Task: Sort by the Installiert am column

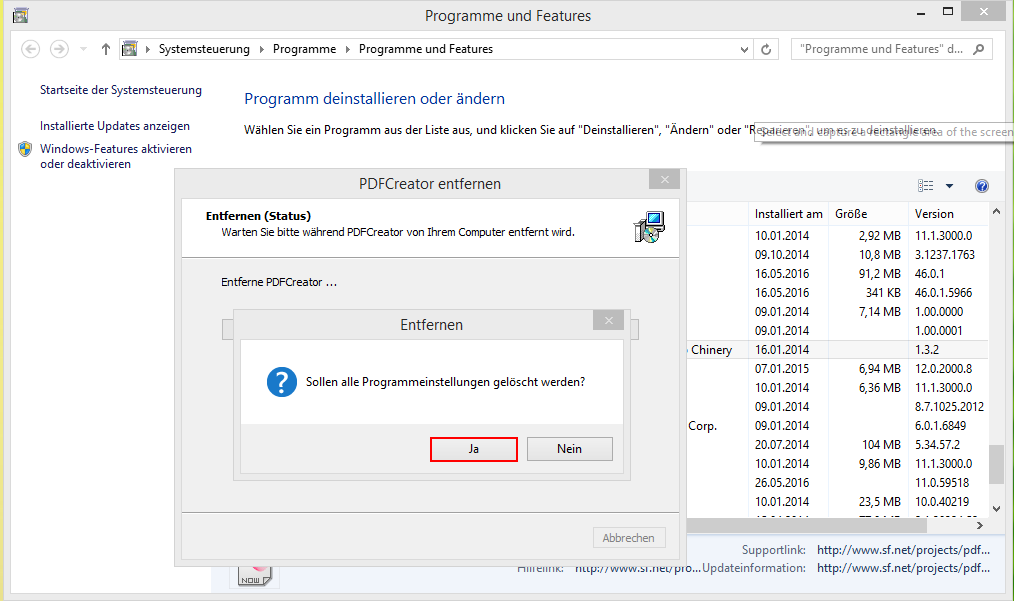Action: [789, 214]
